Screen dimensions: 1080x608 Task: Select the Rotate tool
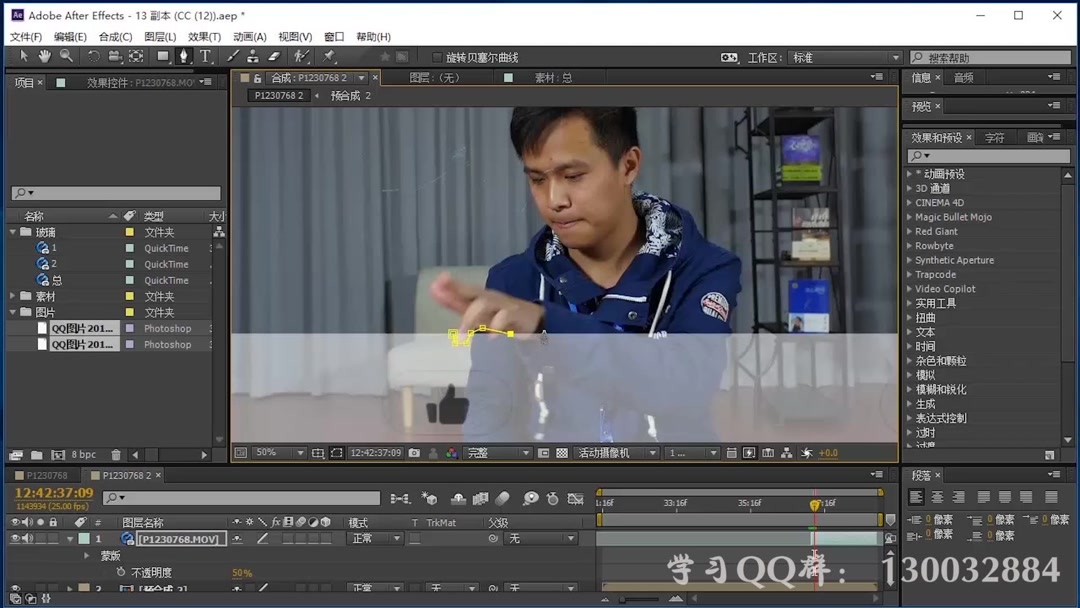click(x=93, y=57)
